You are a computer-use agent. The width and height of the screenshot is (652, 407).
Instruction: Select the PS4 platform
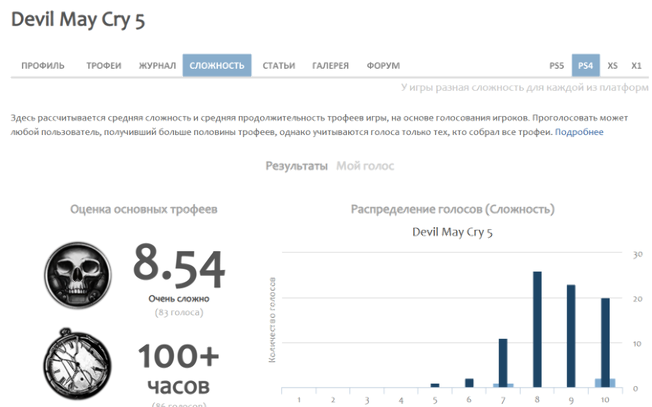point(585,65)
